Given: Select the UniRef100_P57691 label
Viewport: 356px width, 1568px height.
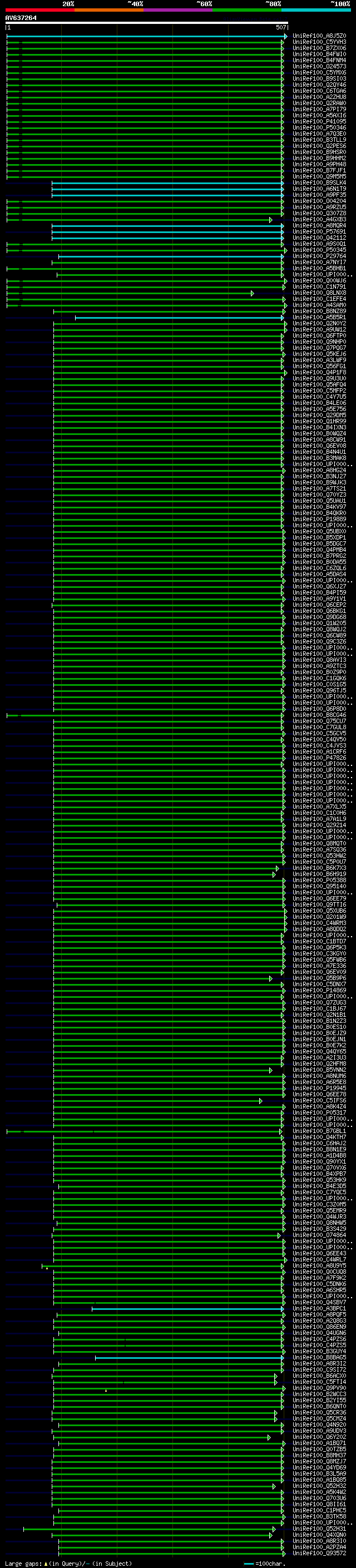Looking at the screenshot, I should 319,231.
